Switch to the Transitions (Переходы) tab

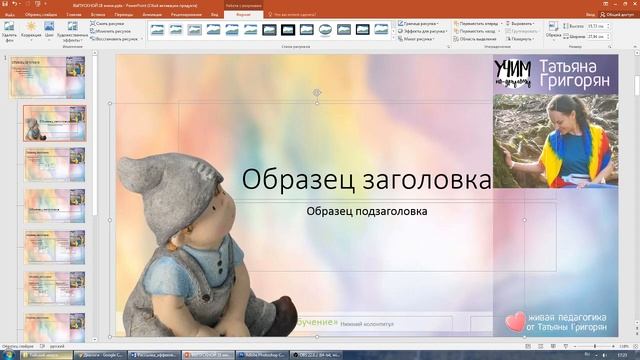click(124, 14)
